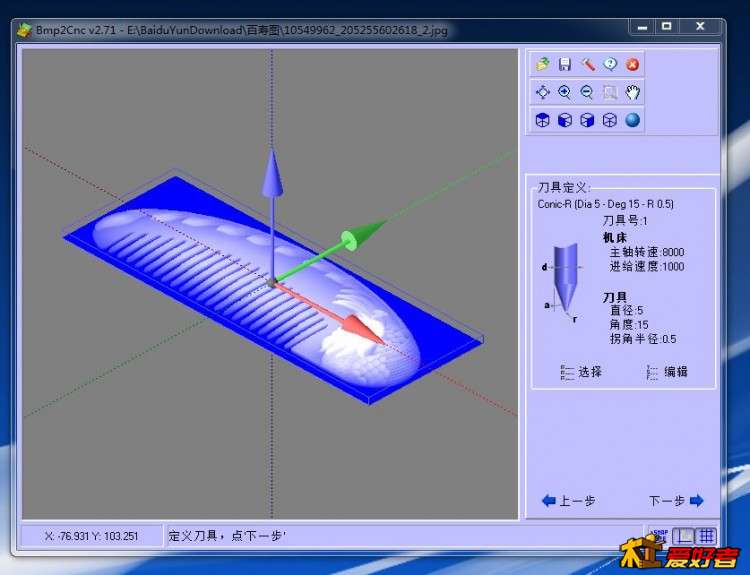Click 选择 to choose a tool
This screenshot has height=575, width=750.
(582, 372)
